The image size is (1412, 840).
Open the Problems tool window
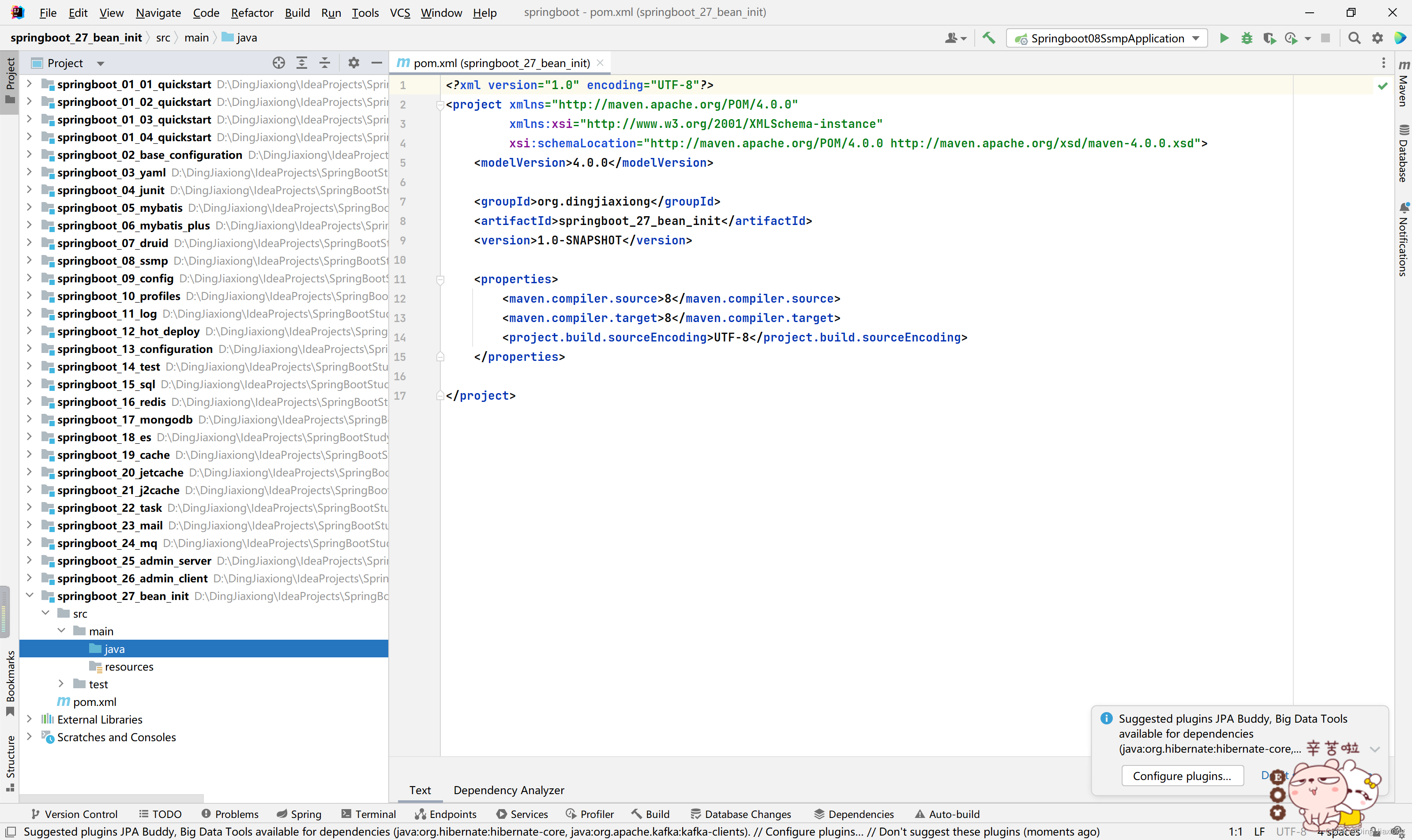[230, 814]
